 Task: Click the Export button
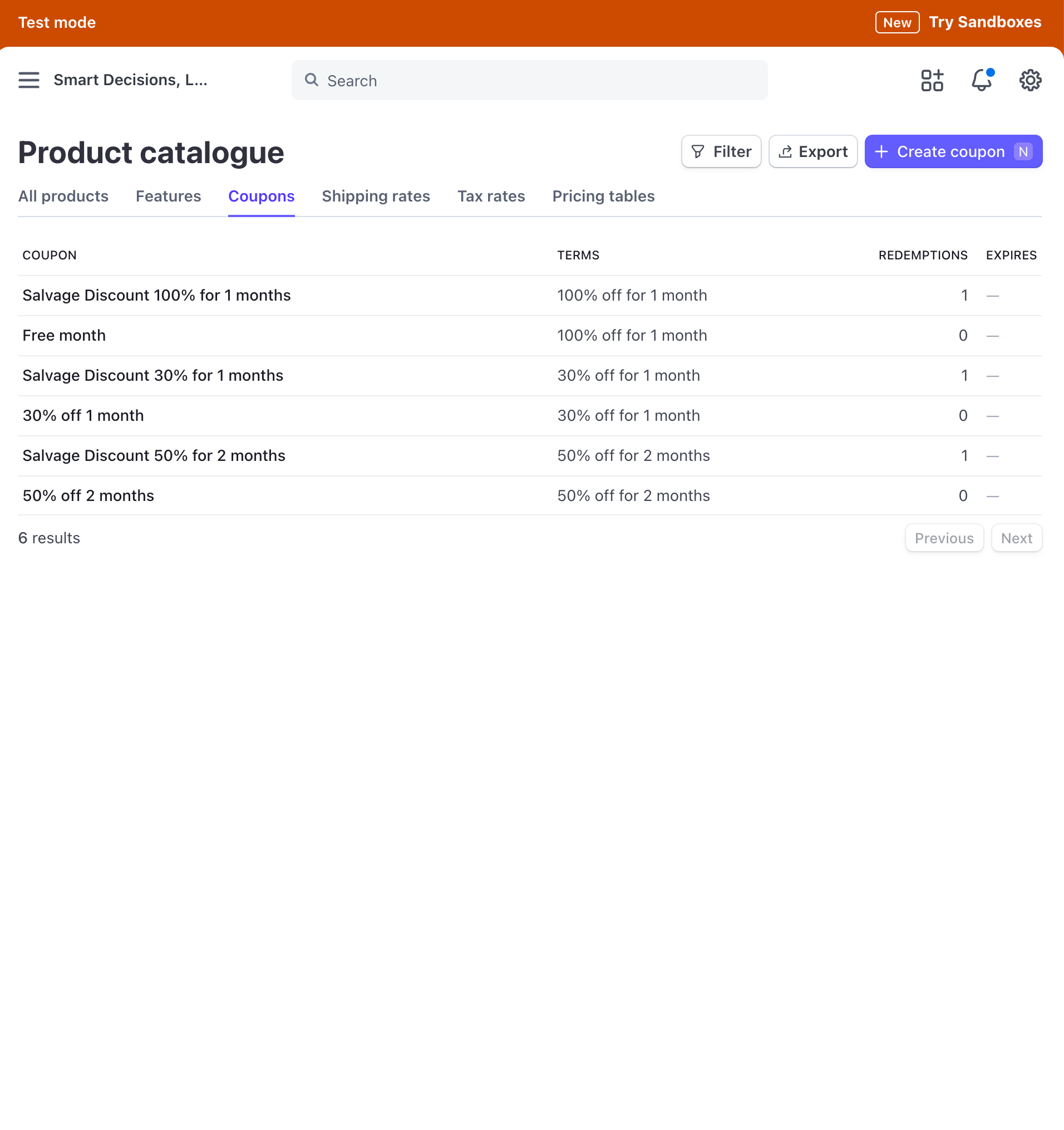point(813,152)
